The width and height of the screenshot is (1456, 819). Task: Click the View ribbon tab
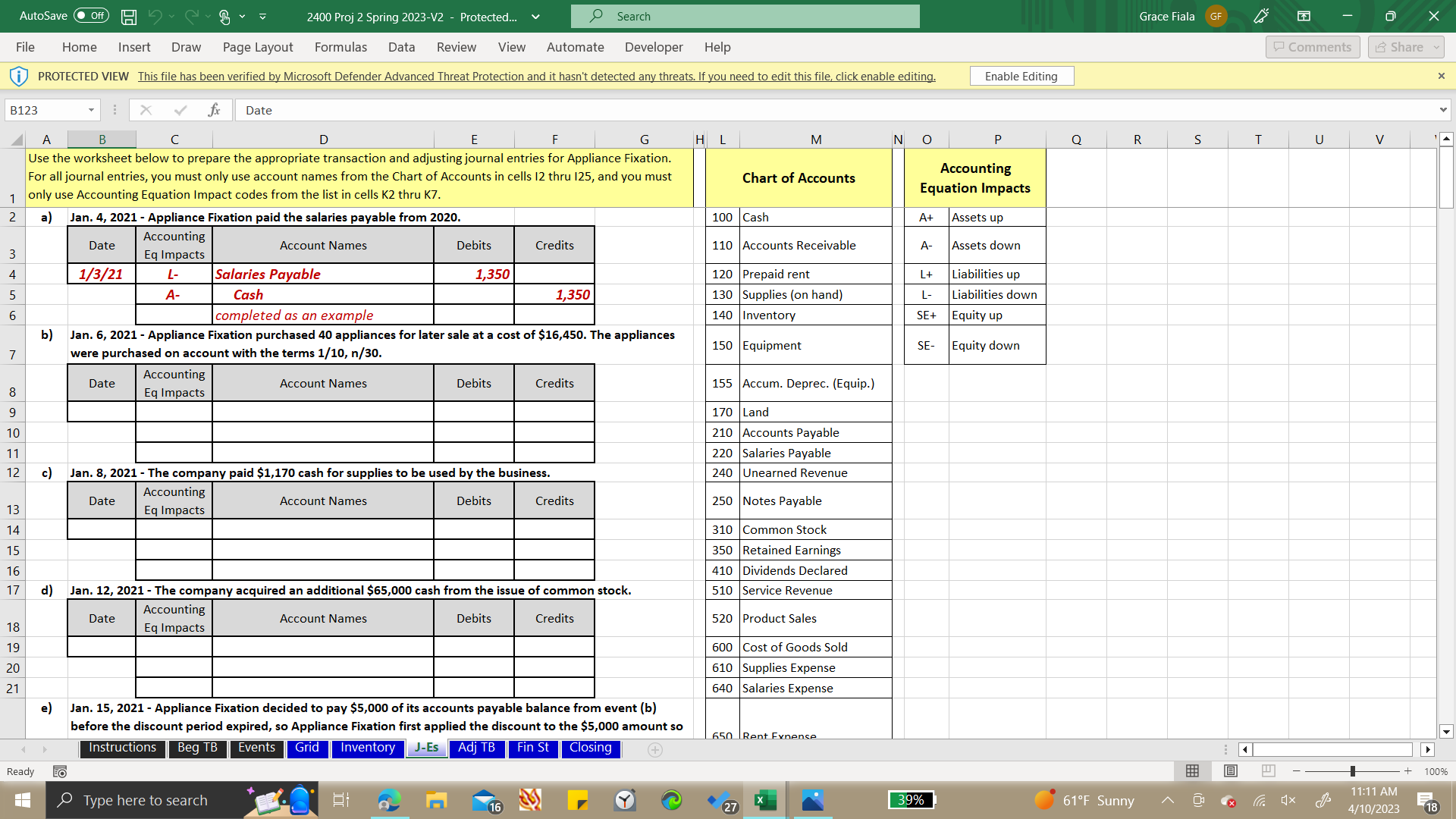pyautogui.click(x=510, y=47)
